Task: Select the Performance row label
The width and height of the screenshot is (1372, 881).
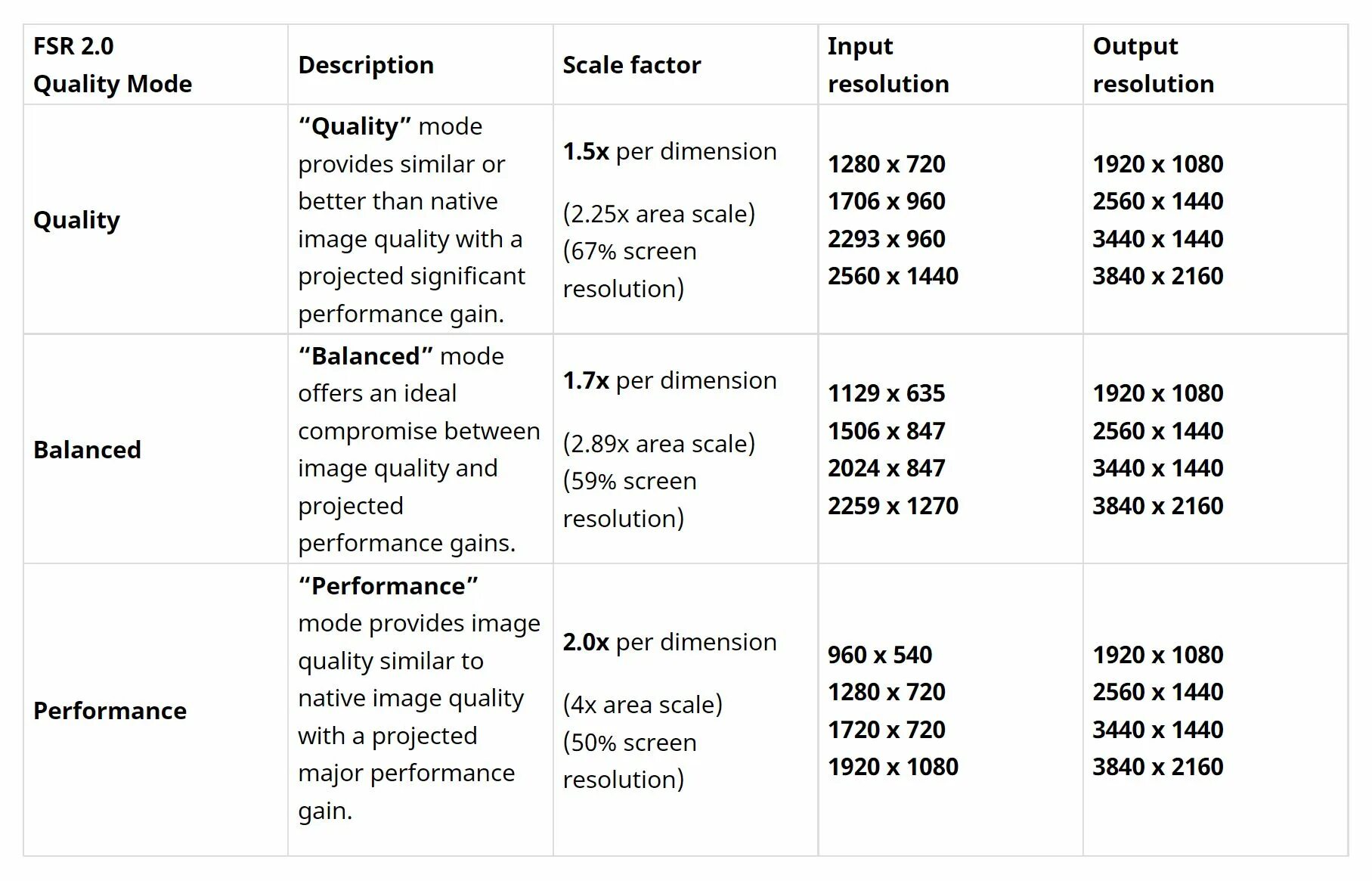Action: [x=110, y=711]
